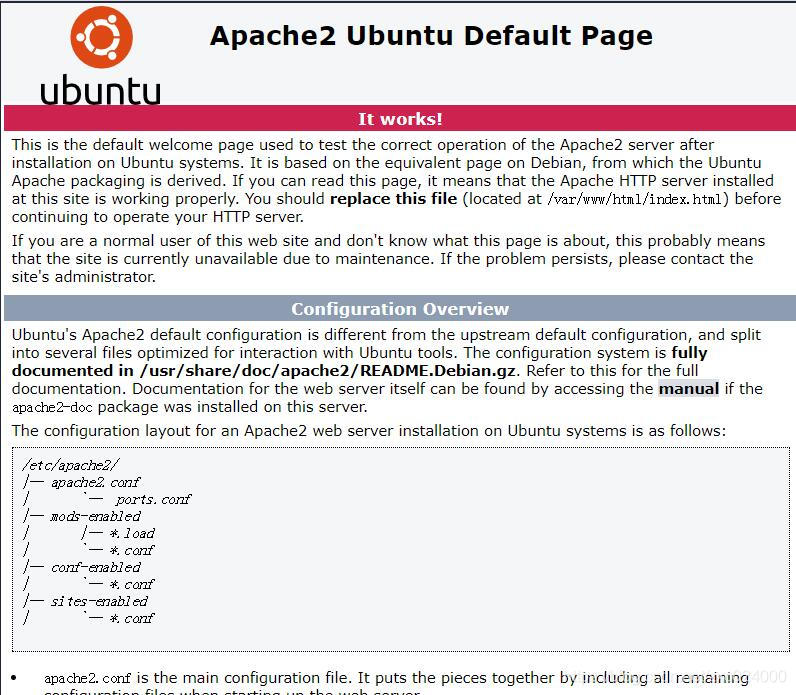This screenshot has width=796, height=695.
Task: Click the /var/www/html/index.html path text
Action: pos(635,199)
